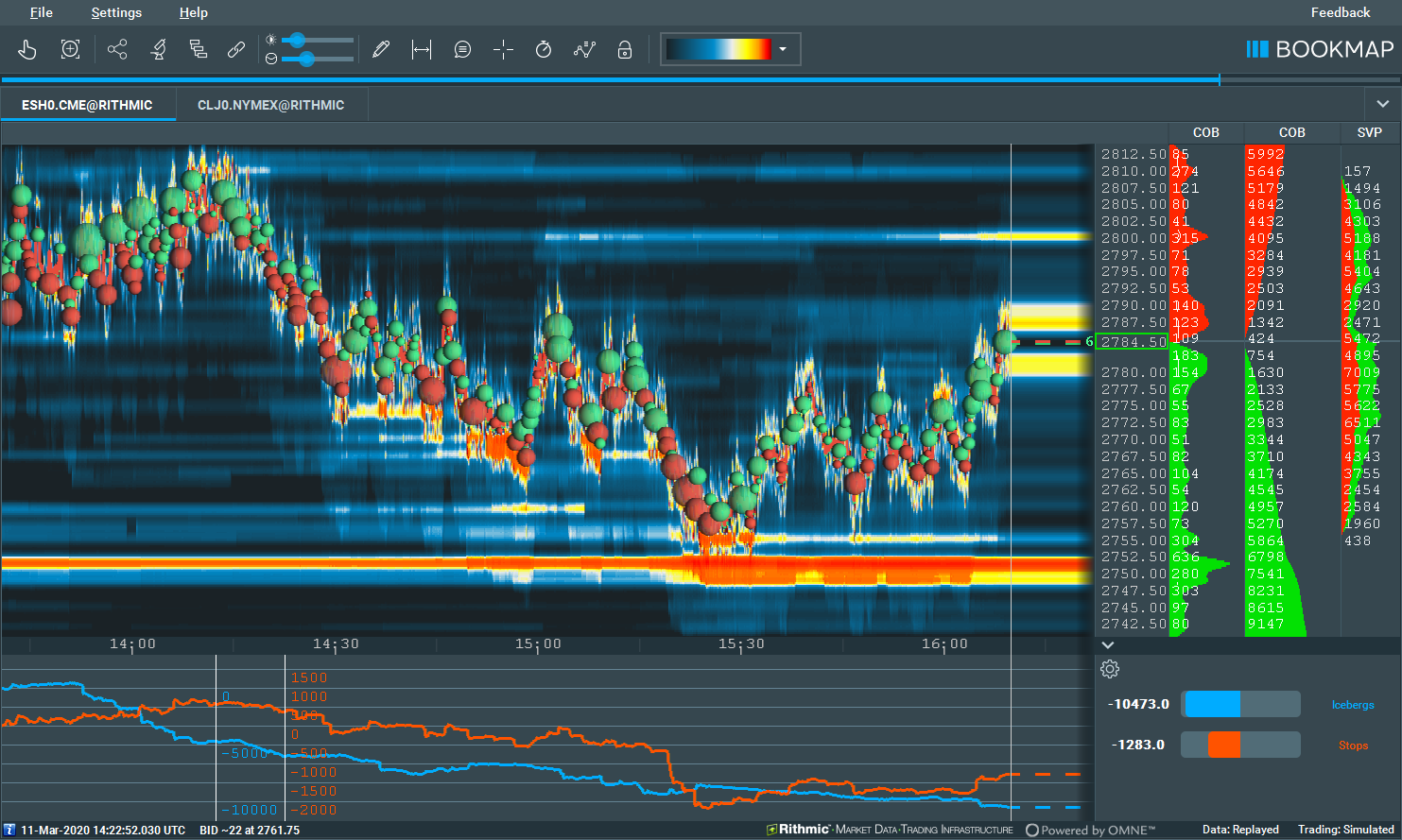
Task: Click the zoom-in focus icon
Action: (70, 50)
